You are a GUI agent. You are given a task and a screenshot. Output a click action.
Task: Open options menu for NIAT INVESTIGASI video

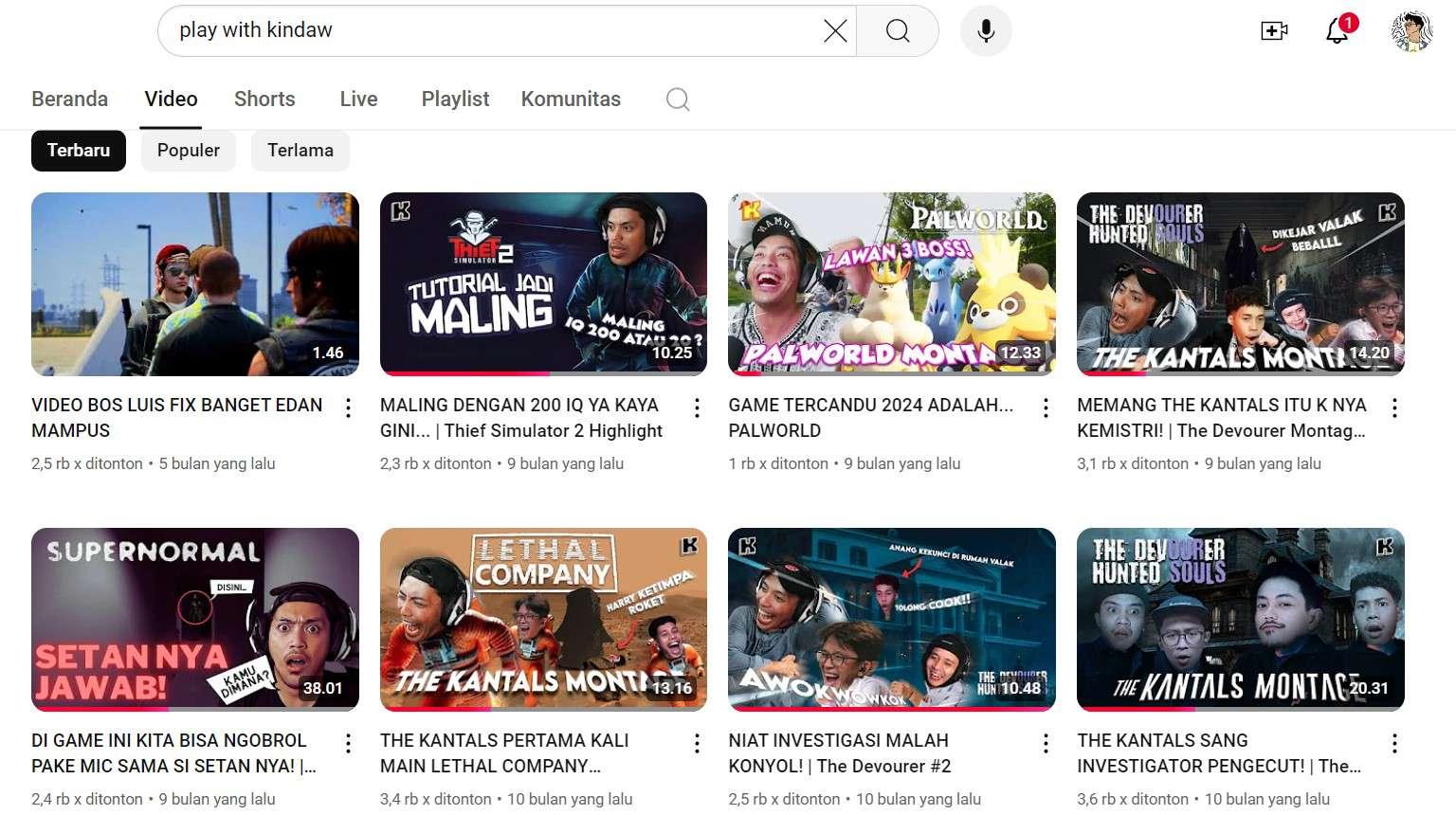tap(1046, 743)
